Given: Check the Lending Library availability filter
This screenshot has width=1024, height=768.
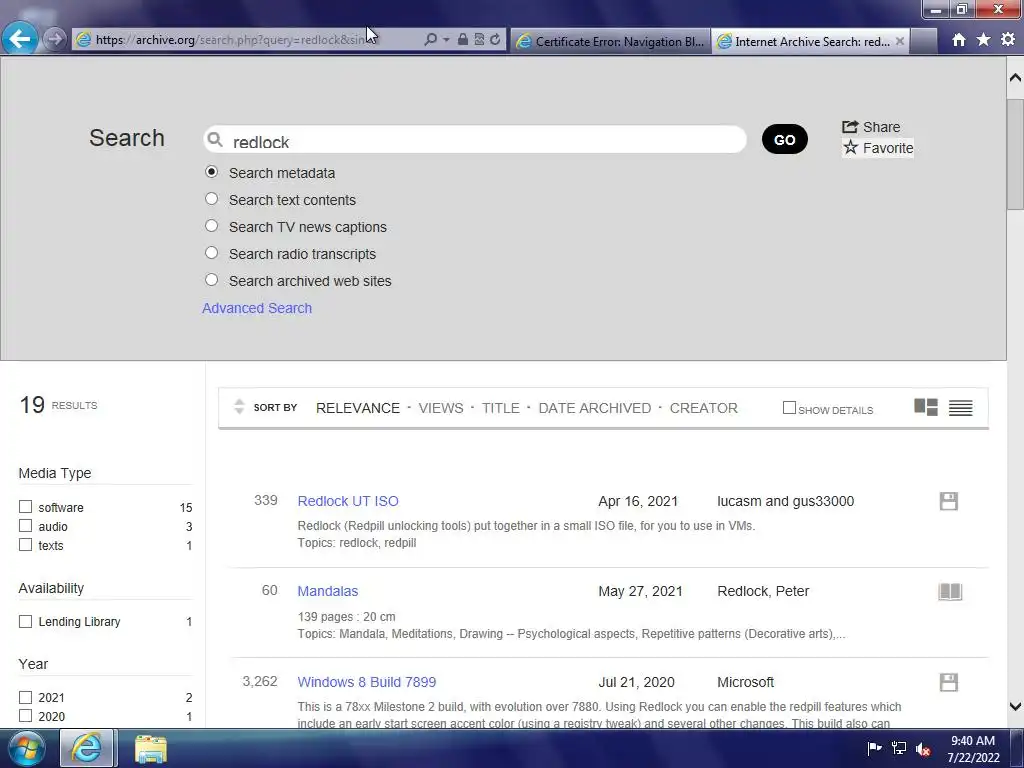Looking at the screenshot, I should (25, 622).
